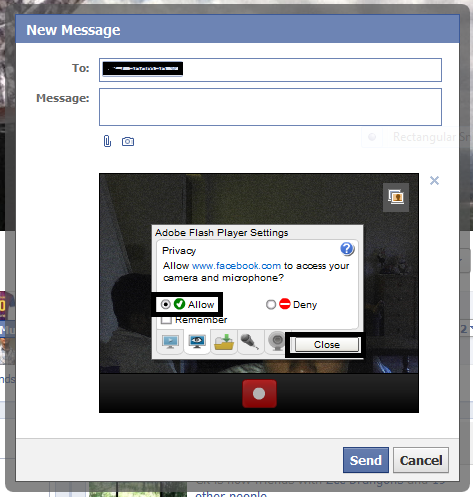This screenshot has height=497, width=473.
Task: Open Flash settings help question mark
Action: [347, 249]
